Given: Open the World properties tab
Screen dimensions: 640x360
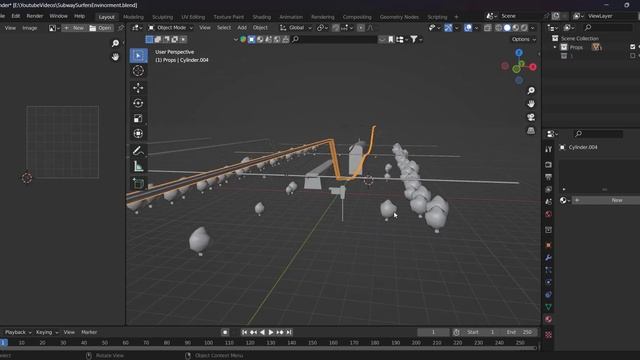Looking at the screenshot, I should click(549, 214).
